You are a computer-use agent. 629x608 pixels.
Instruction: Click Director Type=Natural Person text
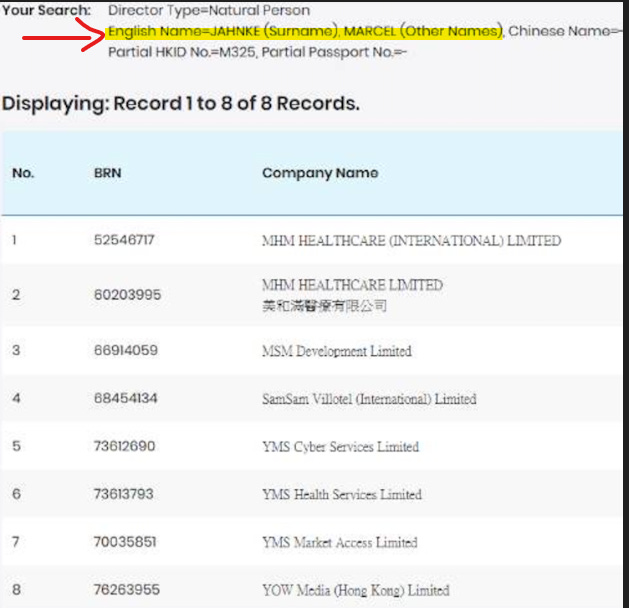[x=209, y=10]
